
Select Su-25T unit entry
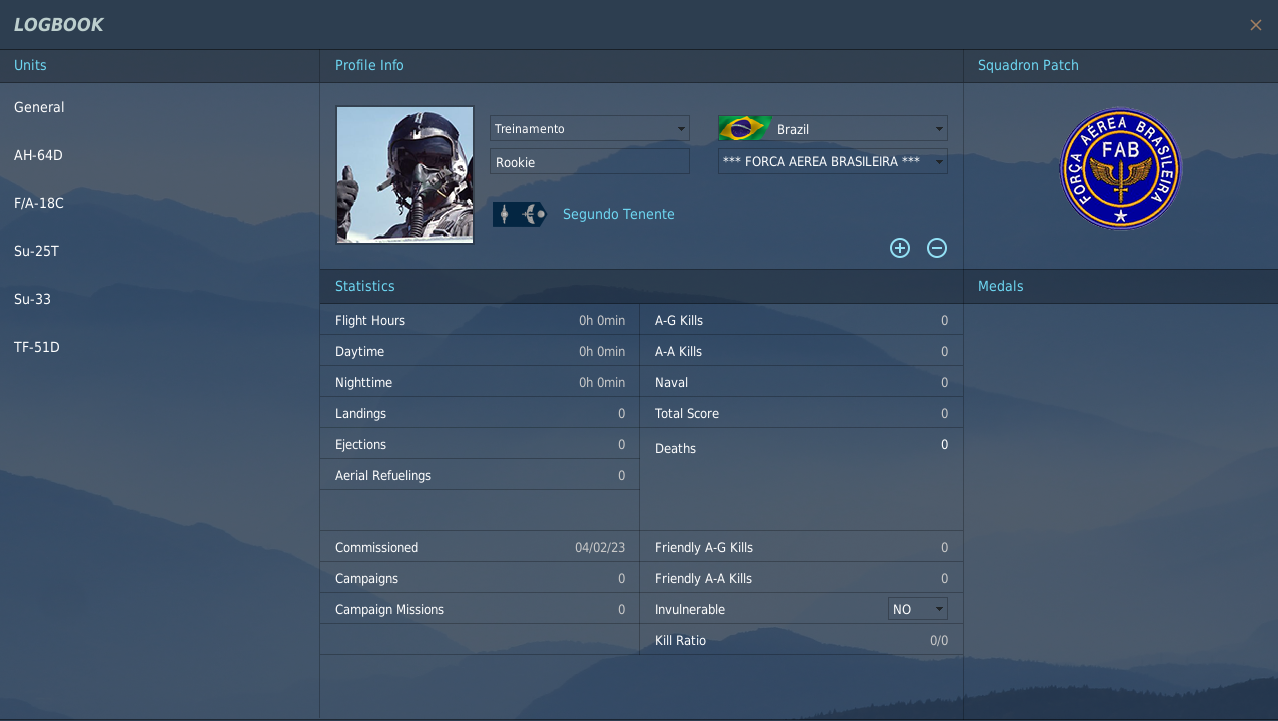tap(36, 251)
